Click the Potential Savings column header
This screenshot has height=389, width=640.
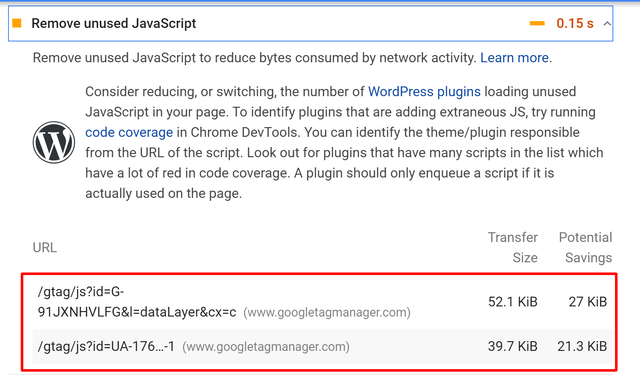click(x=586, y=247)
